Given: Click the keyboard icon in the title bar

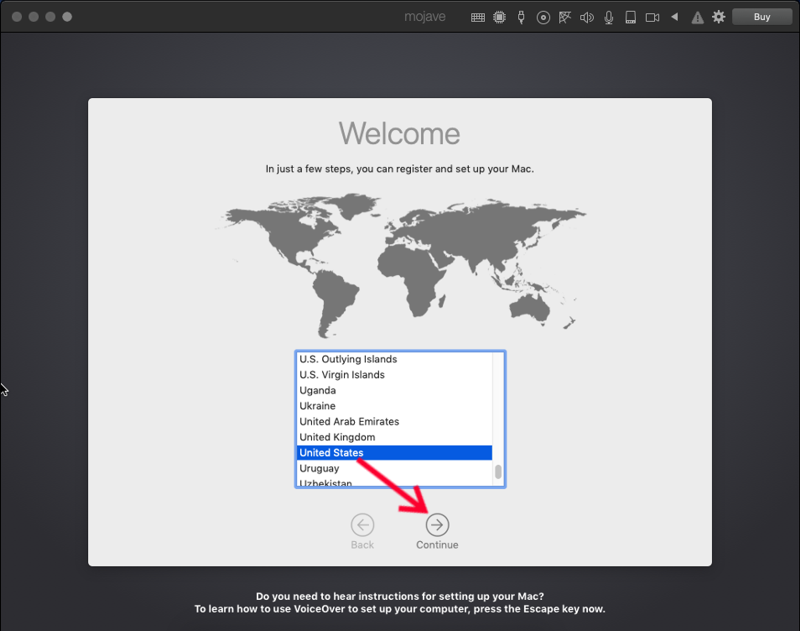Looking at the screenshot, I should 478,17.
